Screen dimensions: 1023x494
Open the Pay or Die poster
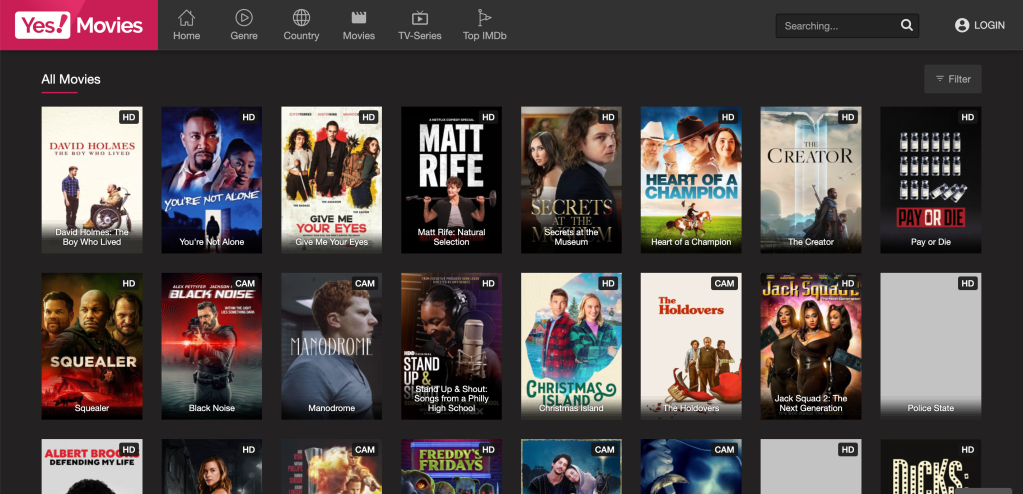tap(930, 170)
